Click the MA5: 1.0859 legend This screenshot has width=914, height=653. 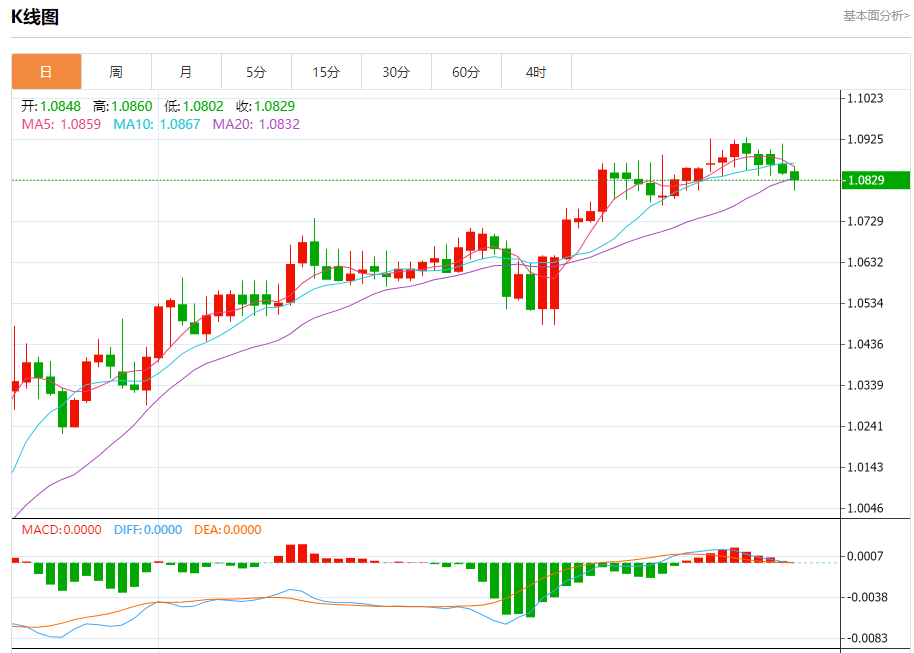coord(61,124)
